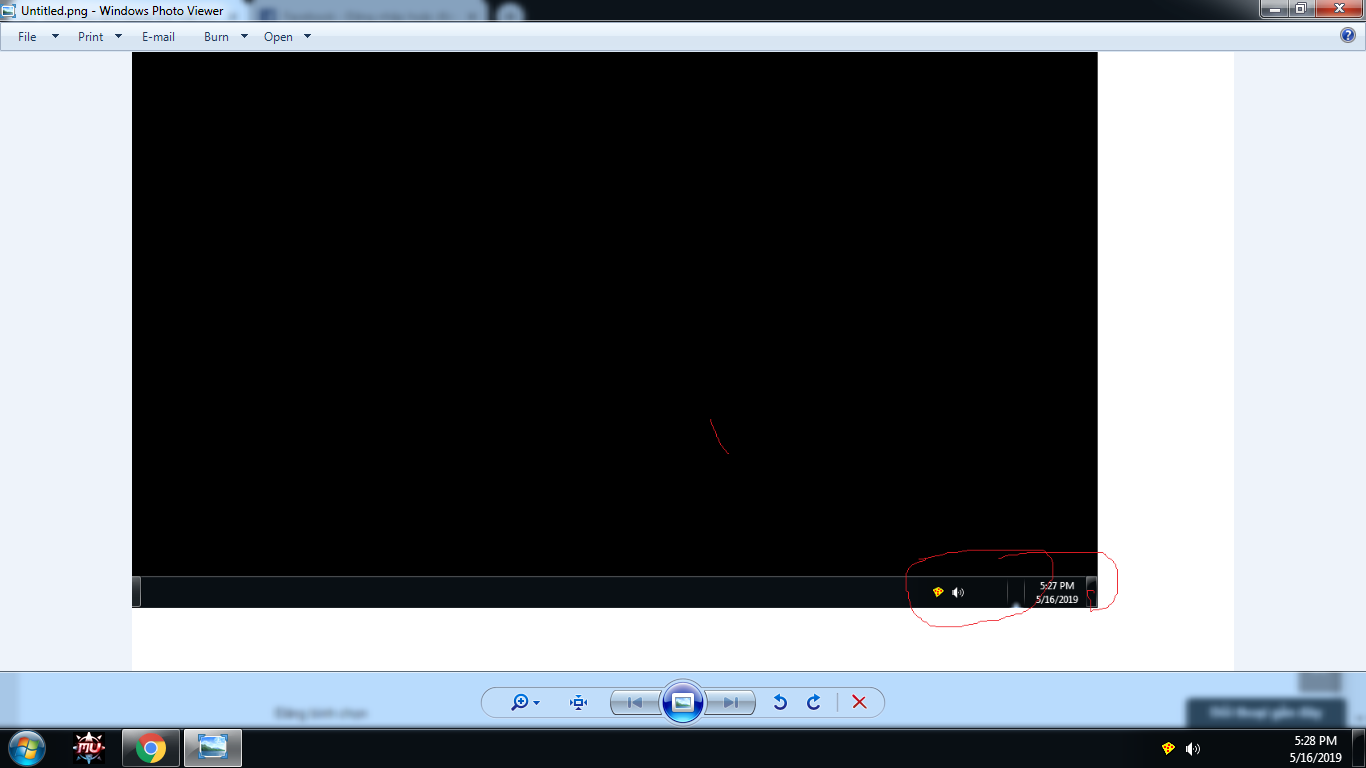Click the E-mail menu item
This screenshot has height=768, width=1366.
click(x=158, y=37)
